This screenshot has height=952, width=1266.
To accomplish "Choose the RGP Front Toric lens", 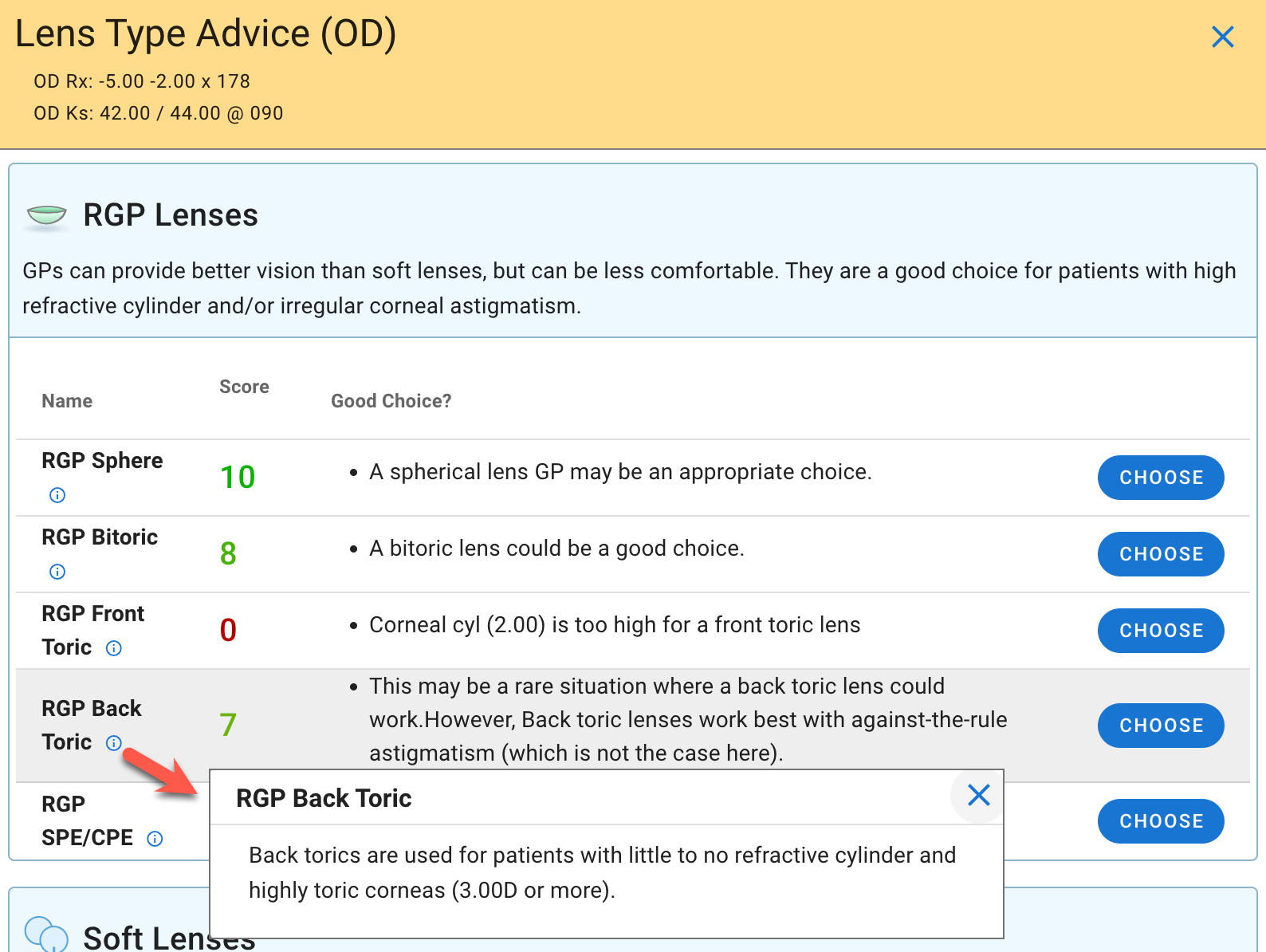I will (1161, 631).
